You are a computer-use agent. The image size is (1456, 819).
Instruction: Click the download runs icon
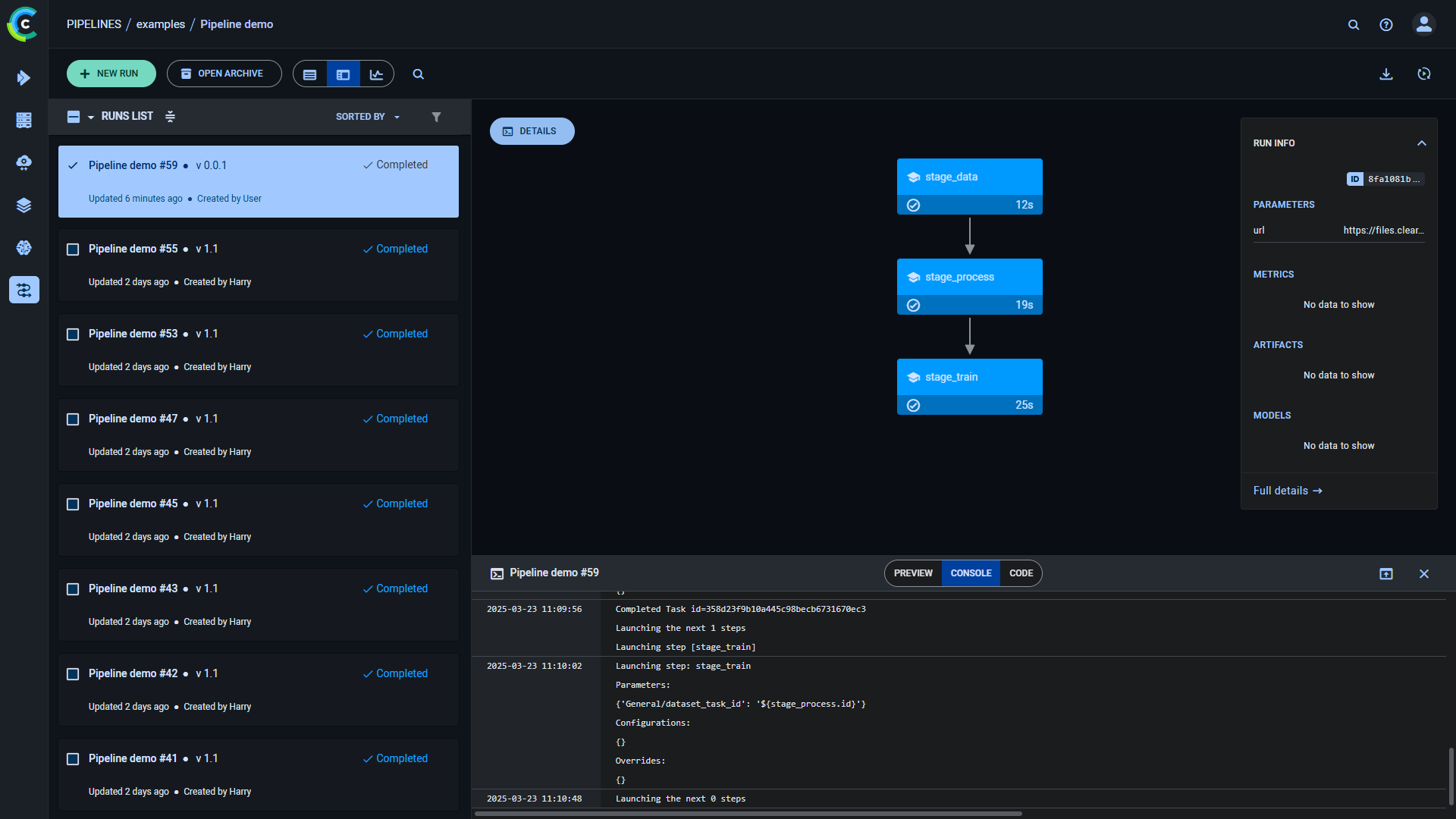(x=1386, y=74)
